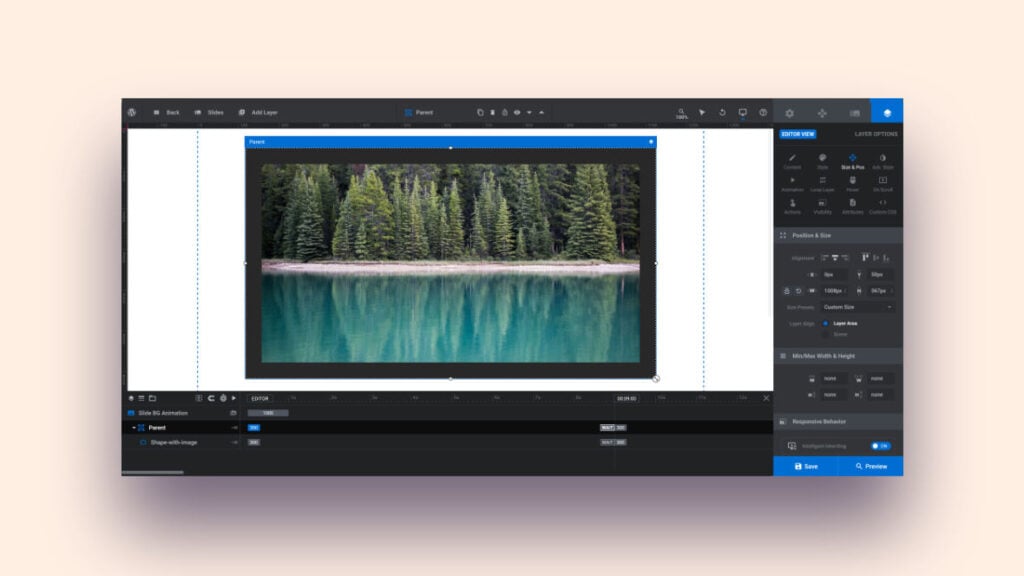Open the help question mark icon

[763, 112]
